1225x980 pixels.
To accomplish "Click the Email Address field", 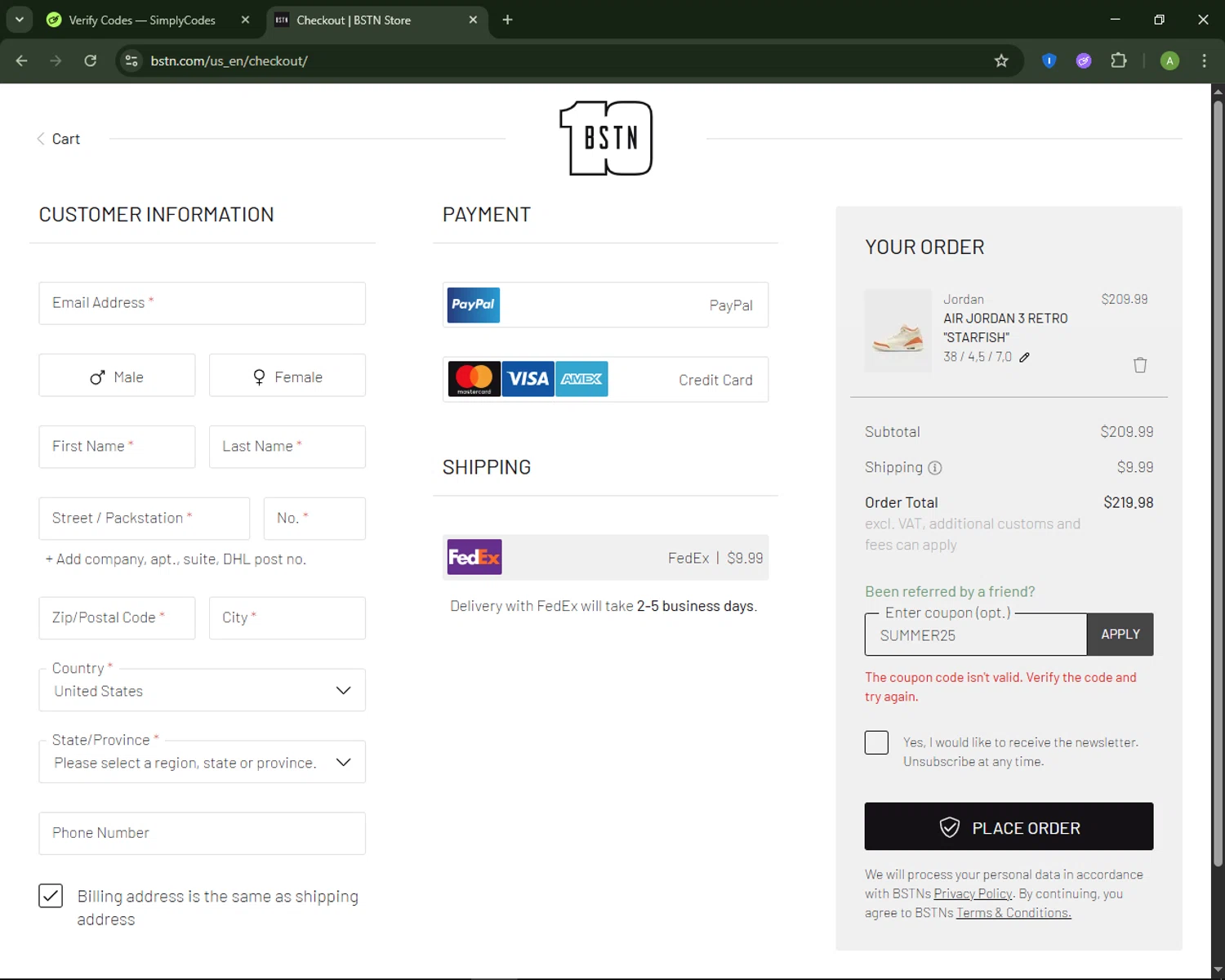I will pyautogui.click(x=202, y=303).
